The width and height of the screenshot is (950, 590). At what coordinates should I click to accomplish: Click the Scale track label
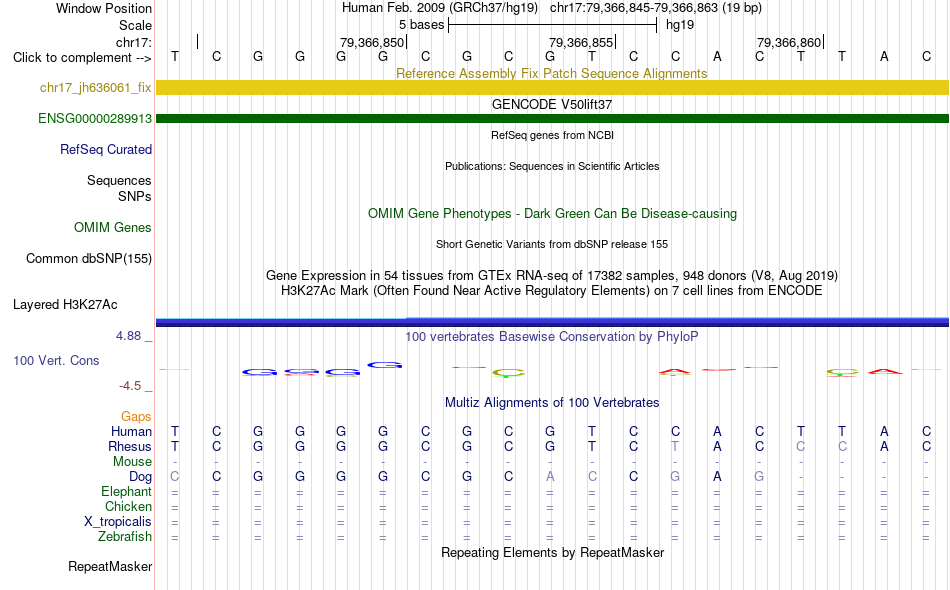pos(136,25)
